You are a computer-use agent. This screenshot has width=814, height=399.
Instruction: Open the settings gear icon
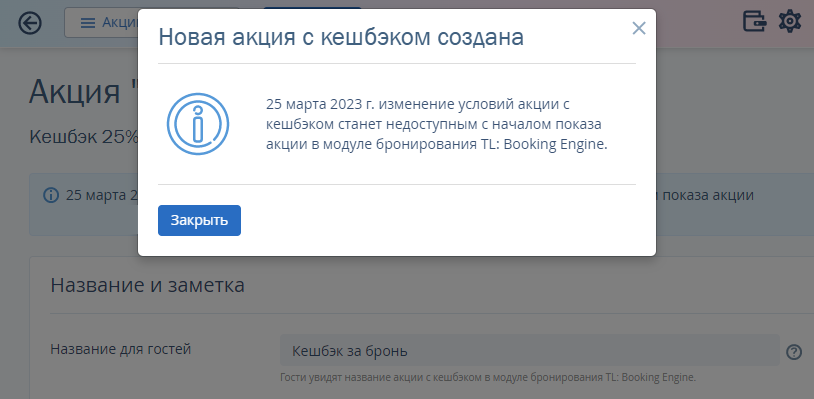coord(790,21)
